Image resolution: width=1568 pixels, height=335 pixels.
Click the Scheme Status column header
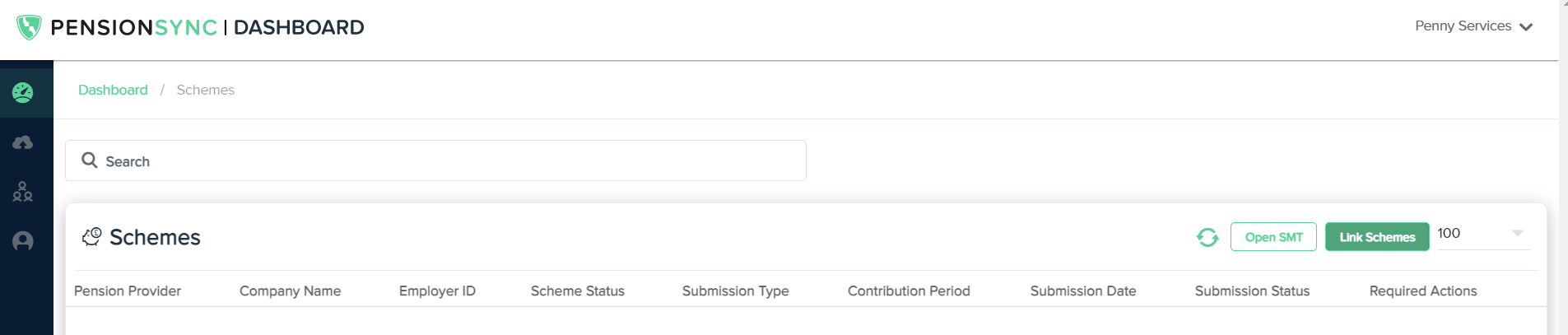click(x=577, y=291)
